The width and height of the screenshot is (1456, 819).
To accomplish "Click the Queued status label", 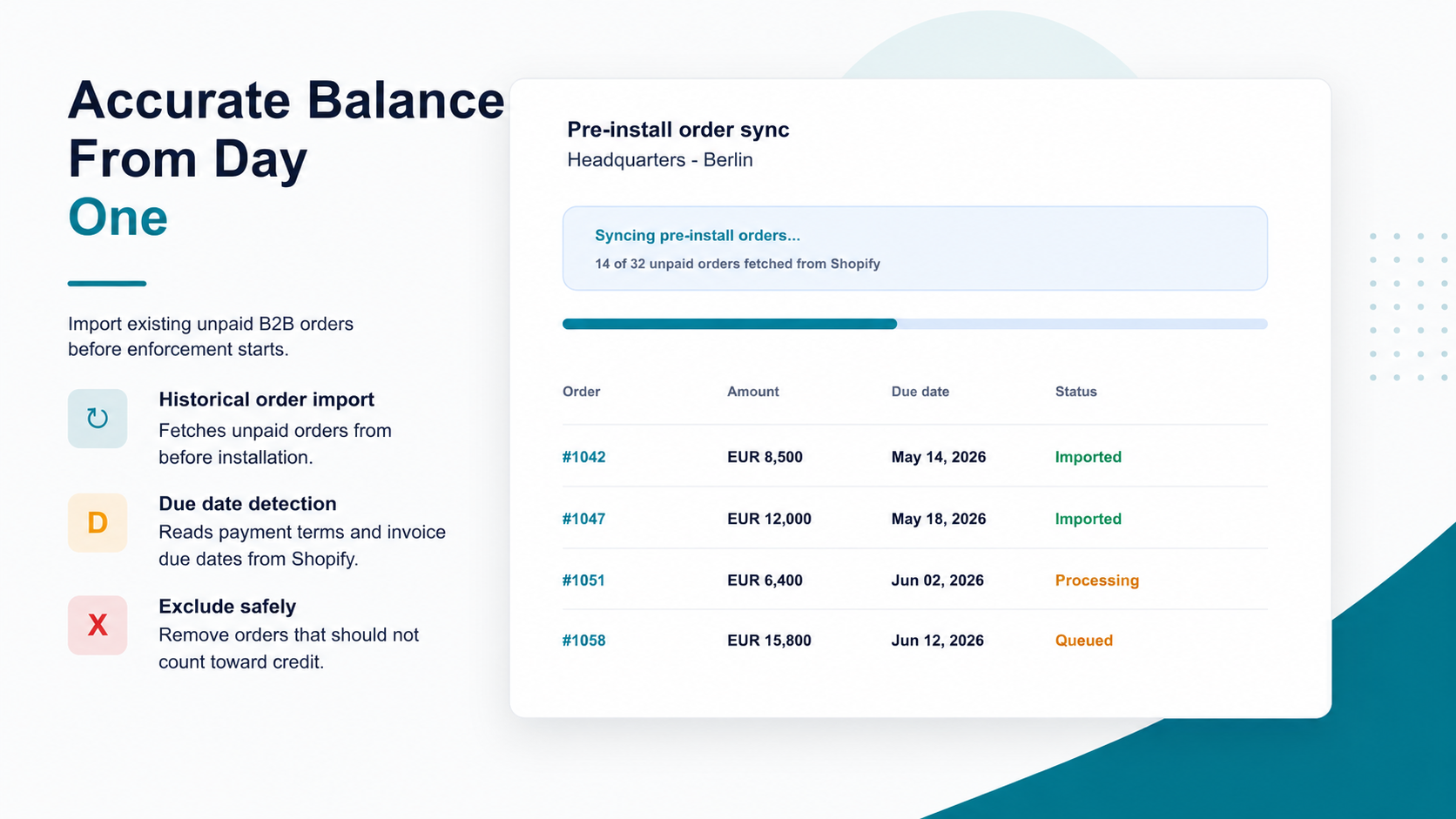I will tap(1084, 641).
